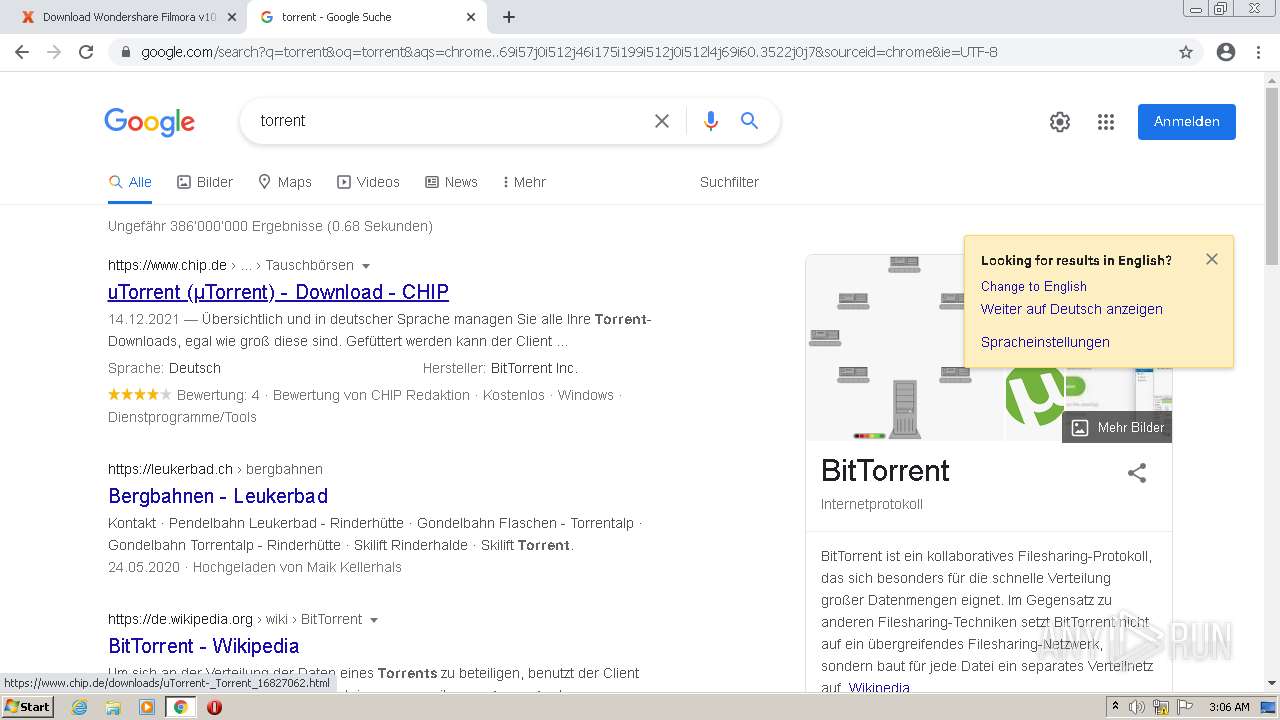1280x720 pixels.
Task: Open uTorrent (µTorrent) - Download - CHIP result
Action: 278,292
